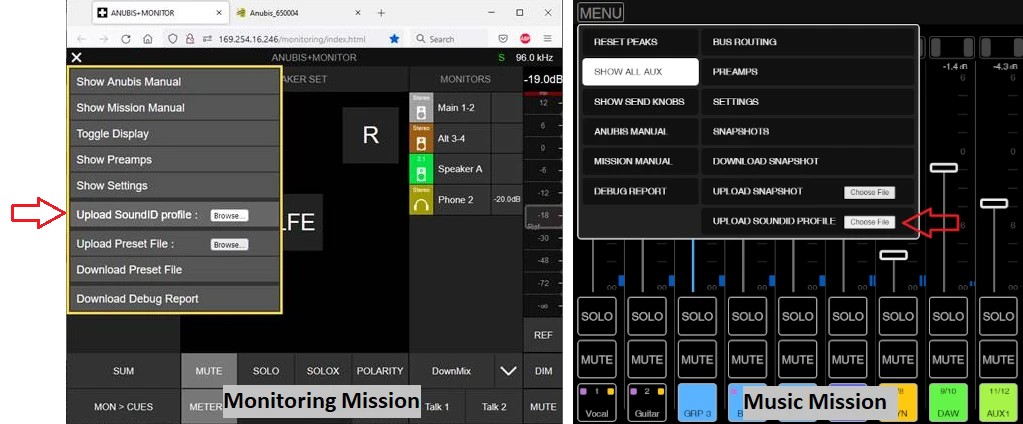
Task: Browse for a Preset File
Action: [x=229, y=245]
